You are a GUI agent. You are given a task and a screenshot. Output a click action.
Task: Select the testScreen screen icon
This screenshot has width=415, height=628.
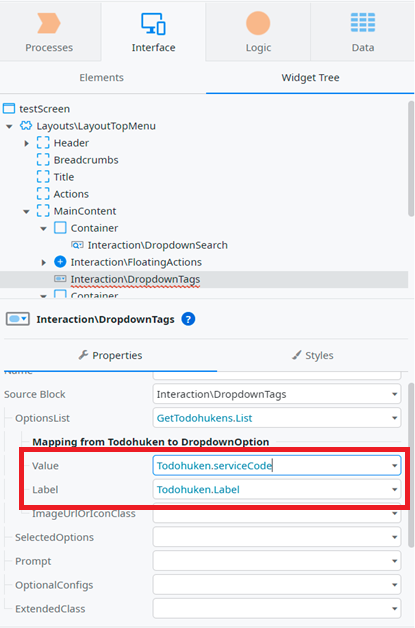coord(9,109)
